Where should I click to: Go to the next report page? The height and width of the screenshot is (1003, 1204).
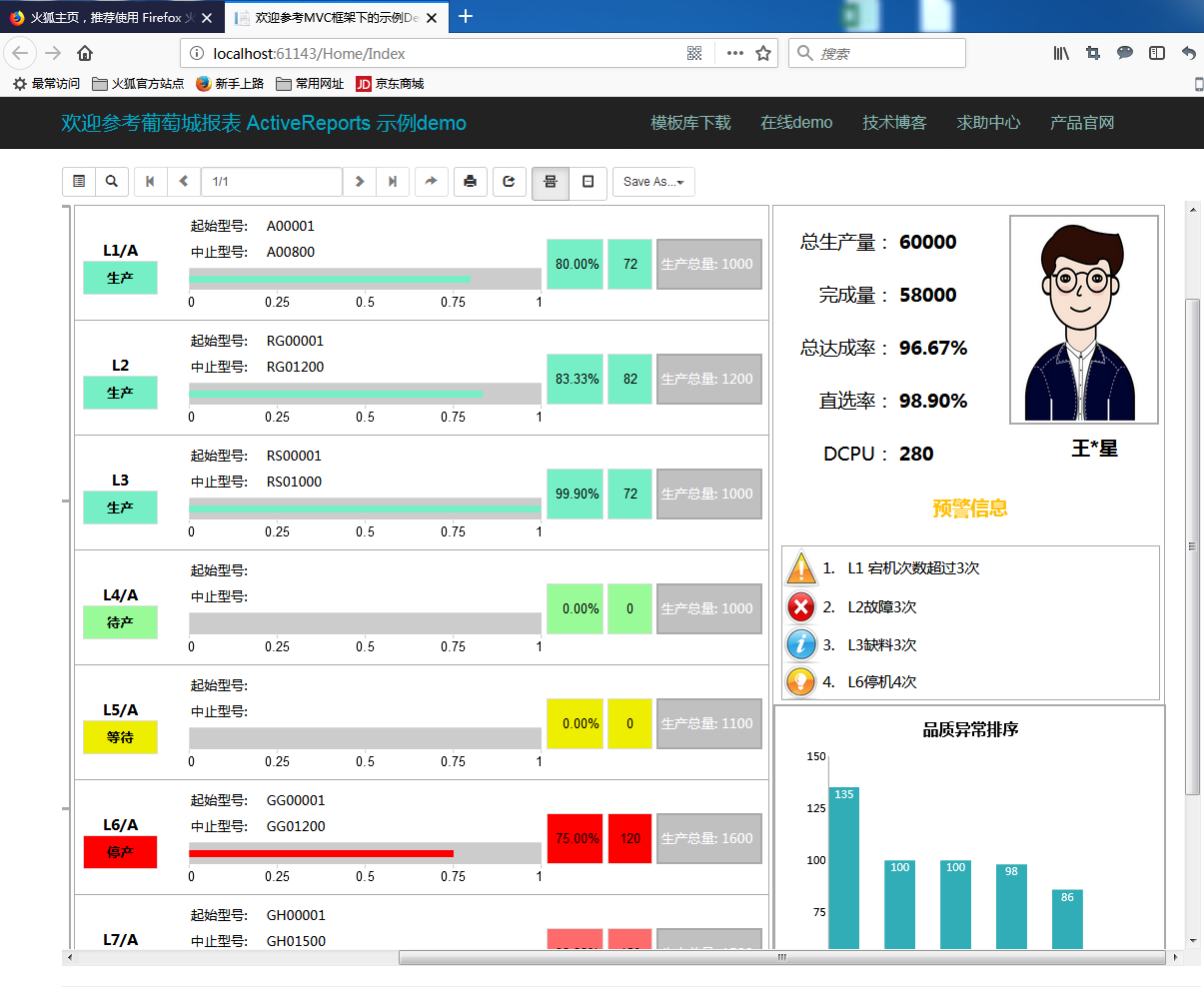[360, 182]
